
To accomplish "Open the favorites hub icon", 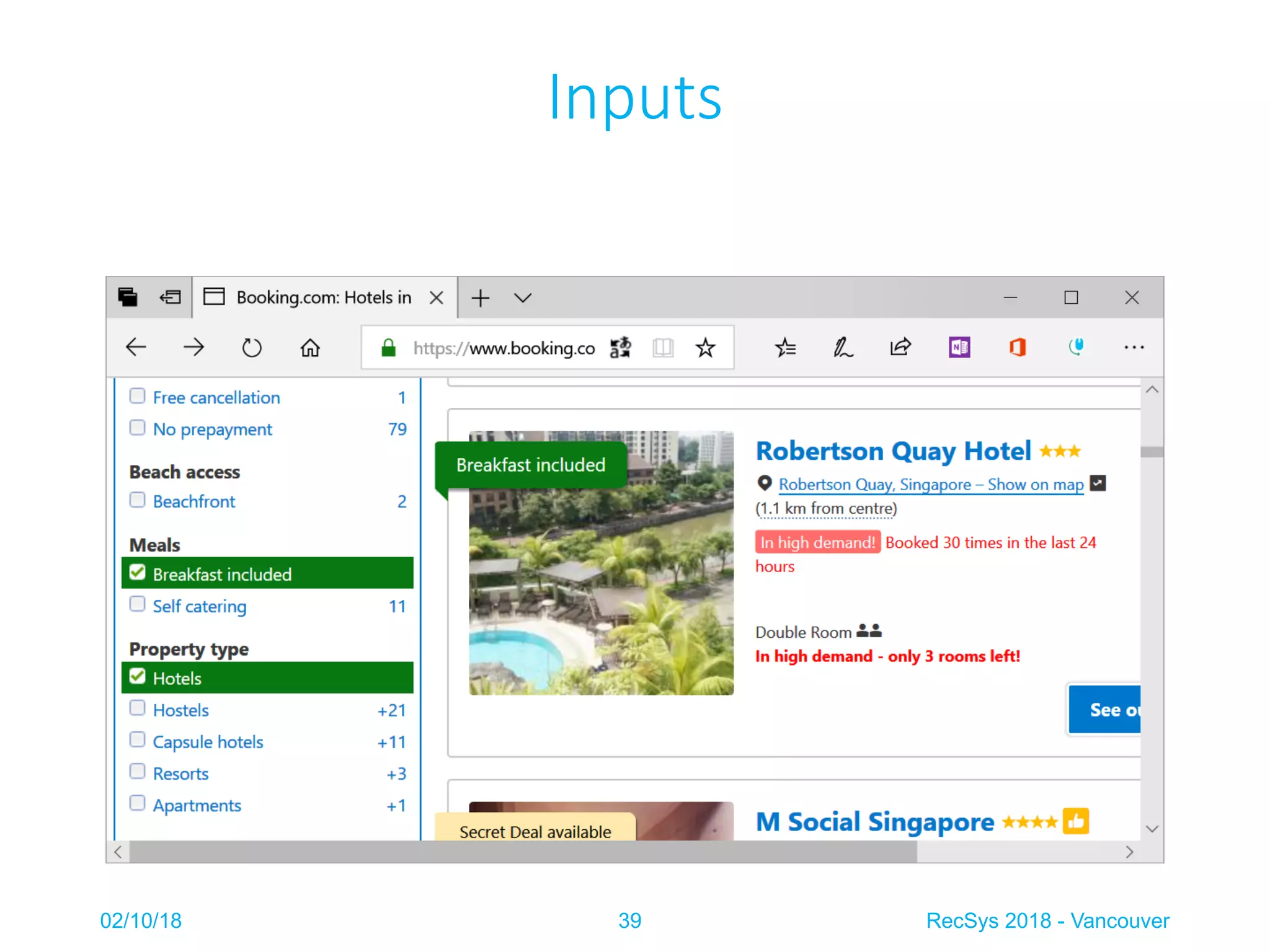I will click(785, 348).
